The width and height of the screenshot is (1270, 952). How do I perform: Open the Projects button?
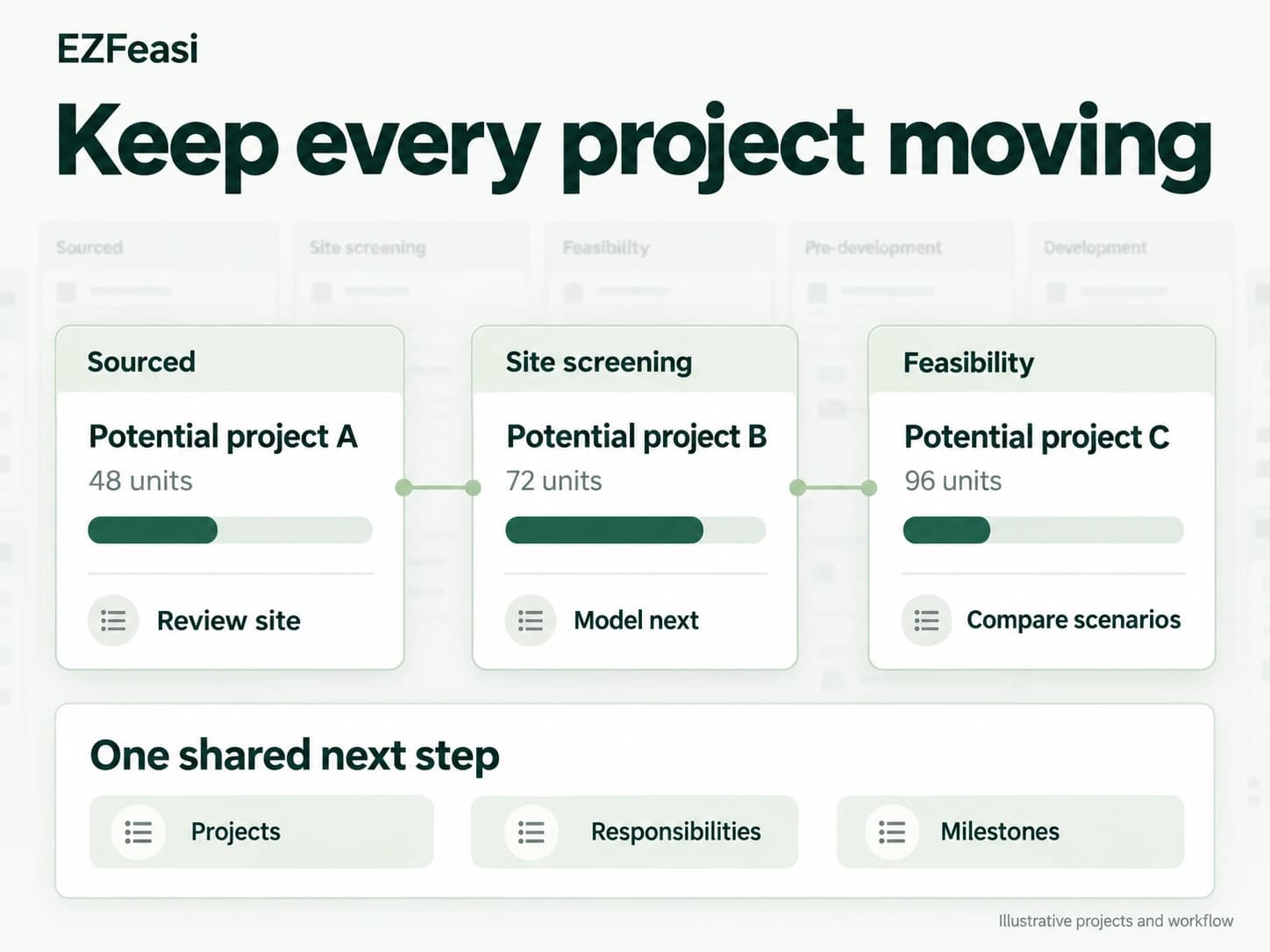pyautogui.click(x=261, y=832)
